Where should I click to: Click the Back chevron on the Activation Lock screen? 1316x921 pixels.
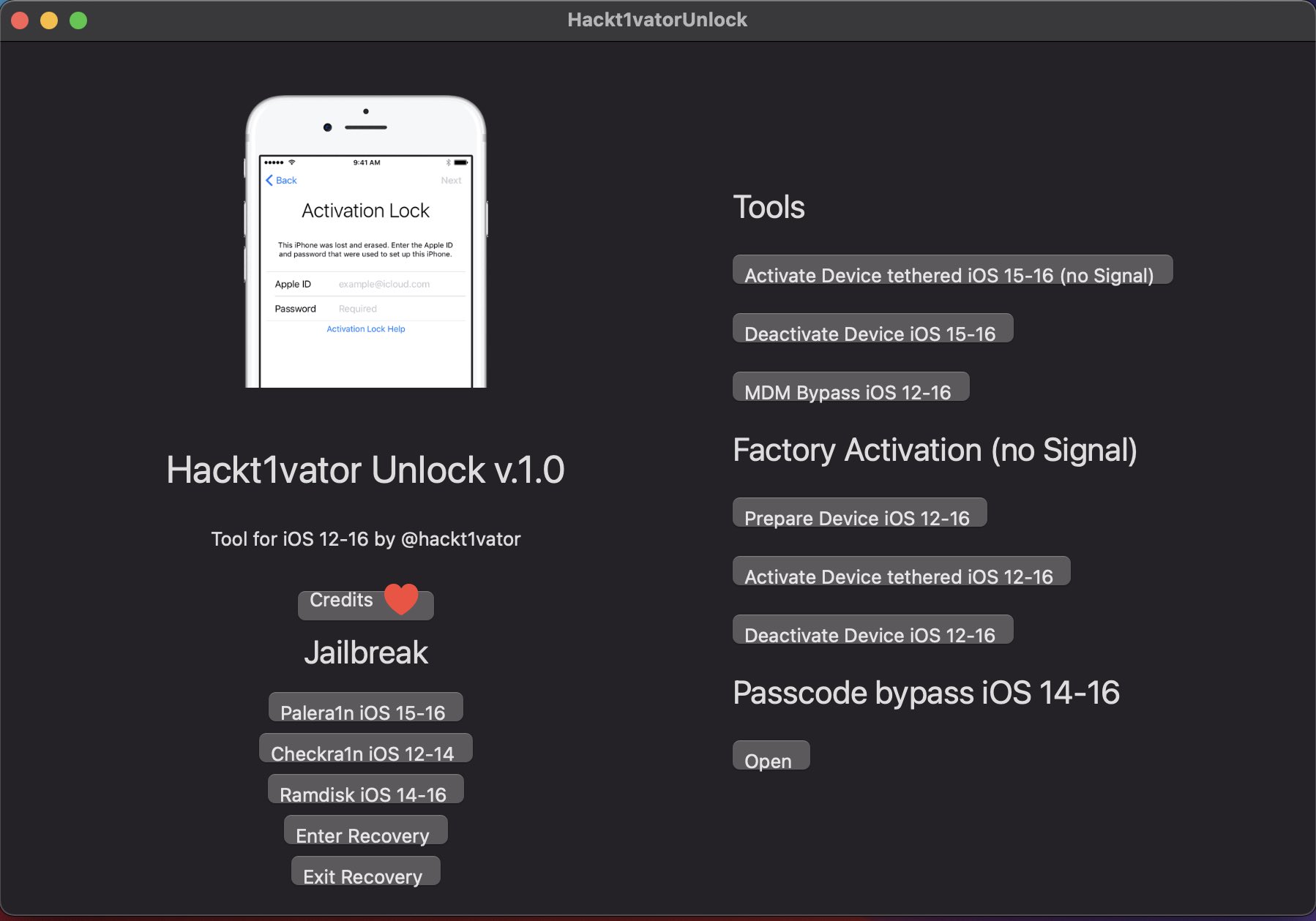(x=269, y=180)
